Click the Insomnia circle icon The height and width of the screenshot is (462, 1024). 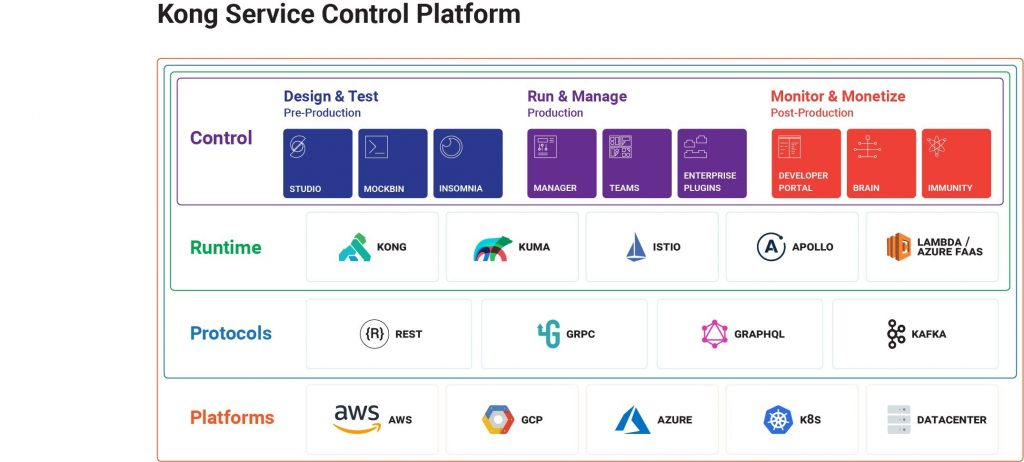451,147
